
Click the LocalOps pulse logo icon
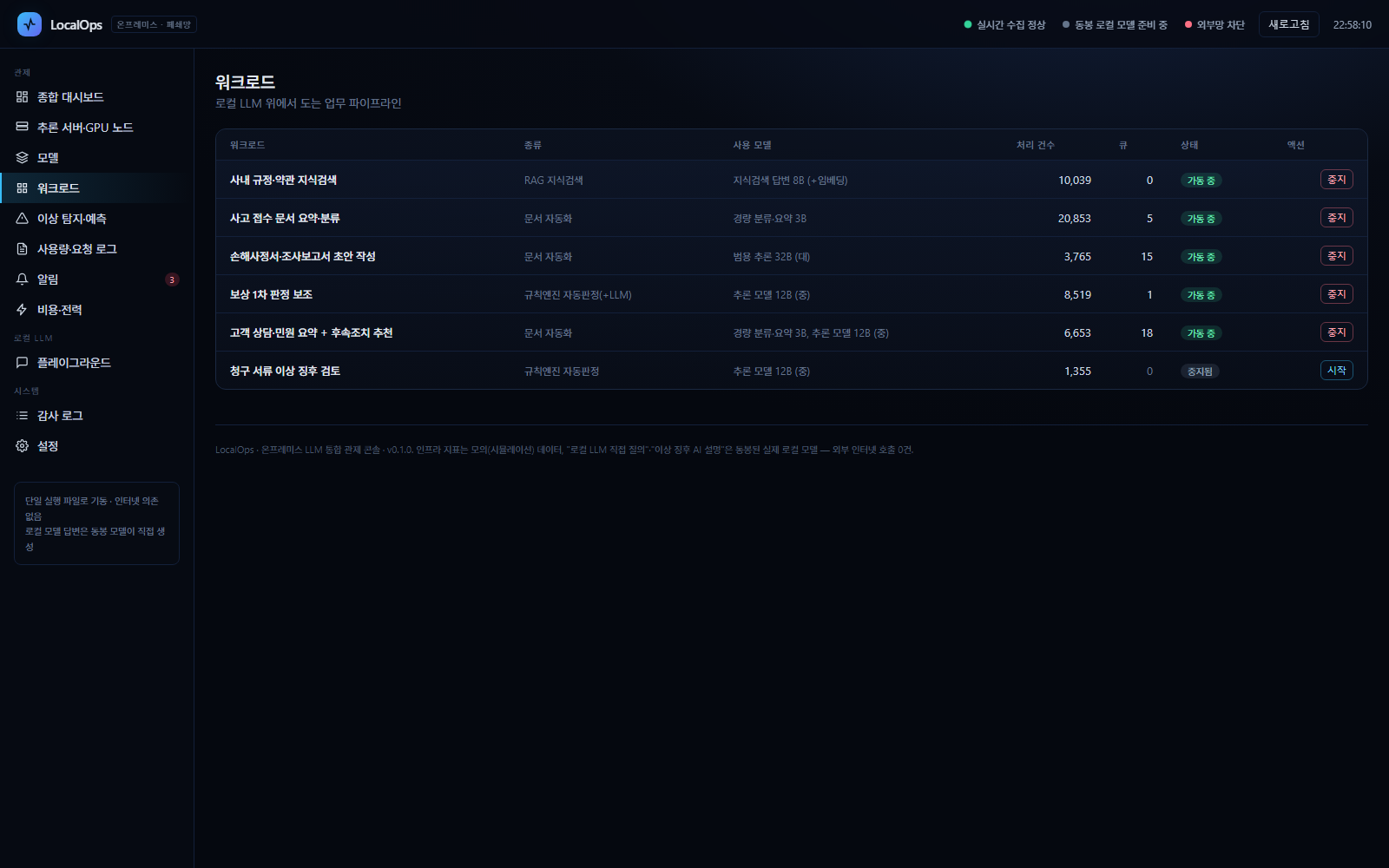tap(30, 24)
